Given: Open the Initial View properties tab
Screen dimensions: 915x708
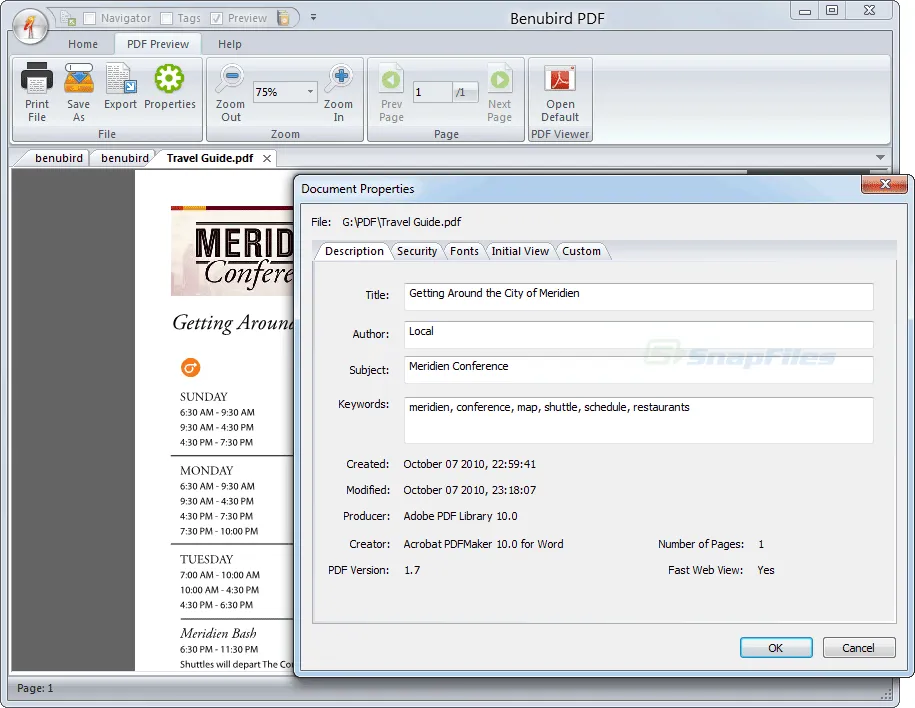Looking at the screenshot, I should point(520,251).
